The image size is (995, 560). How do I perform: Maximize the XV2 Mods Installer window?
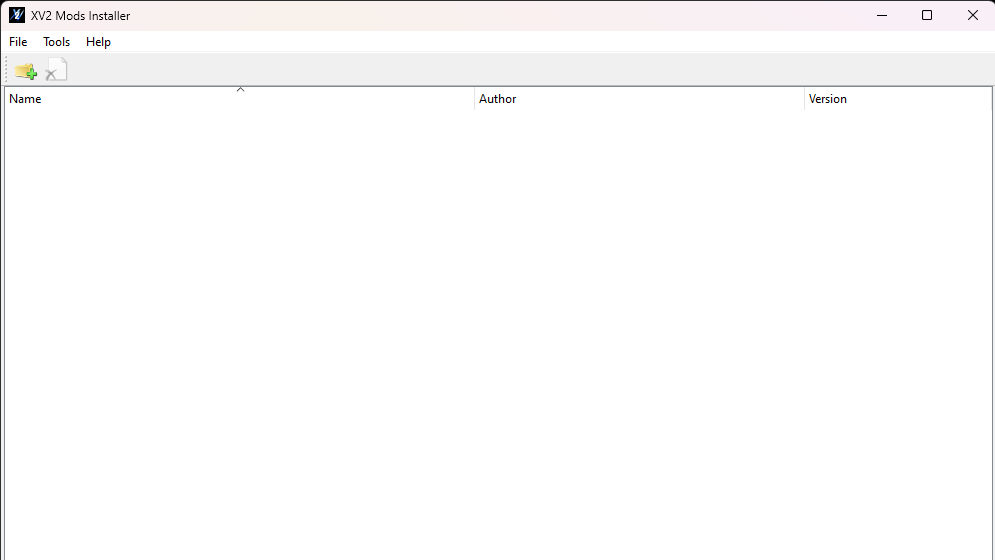(x=927, y=15)
